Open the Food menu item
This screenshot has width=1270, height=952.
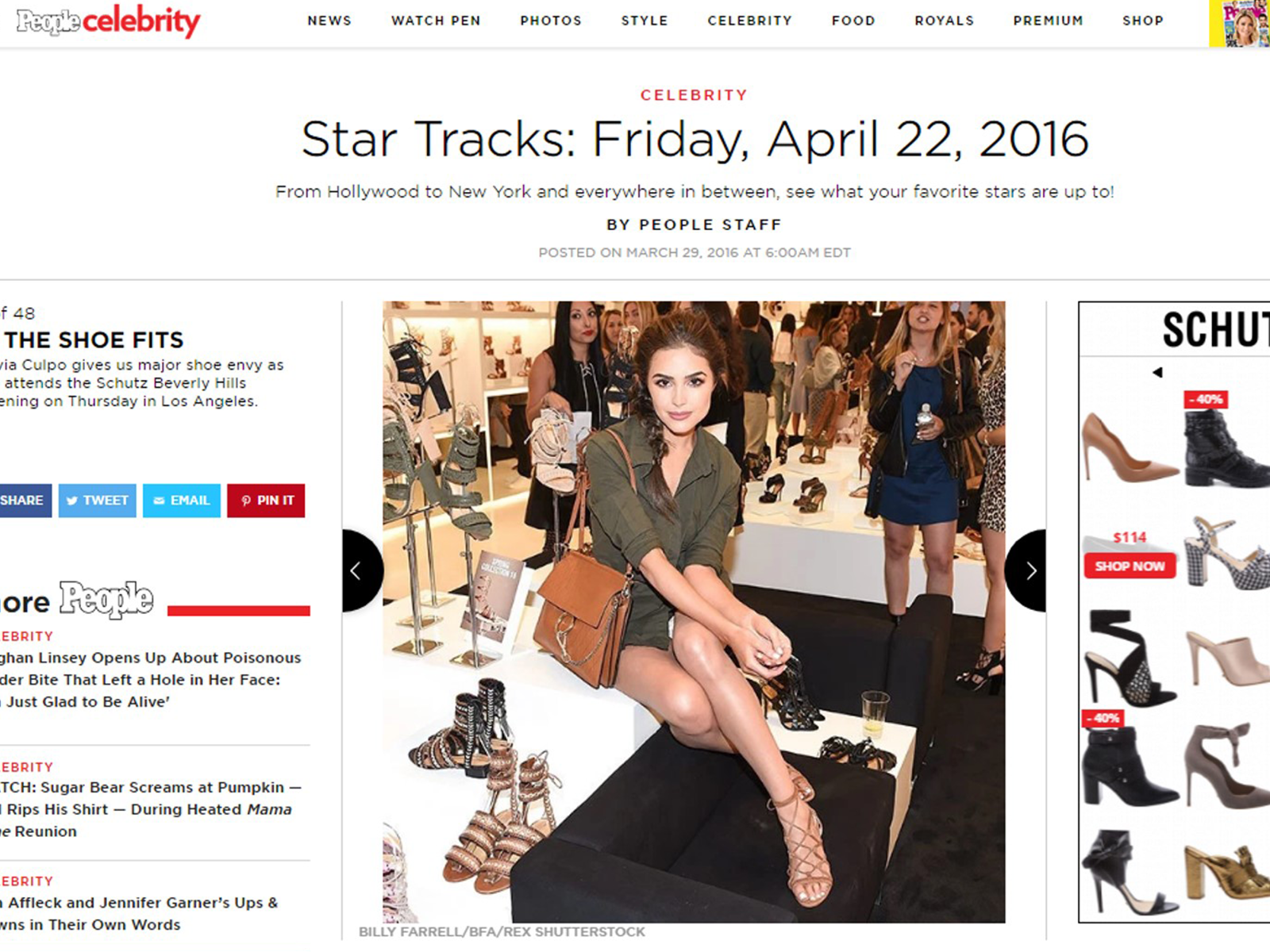[x=853, y=21]
